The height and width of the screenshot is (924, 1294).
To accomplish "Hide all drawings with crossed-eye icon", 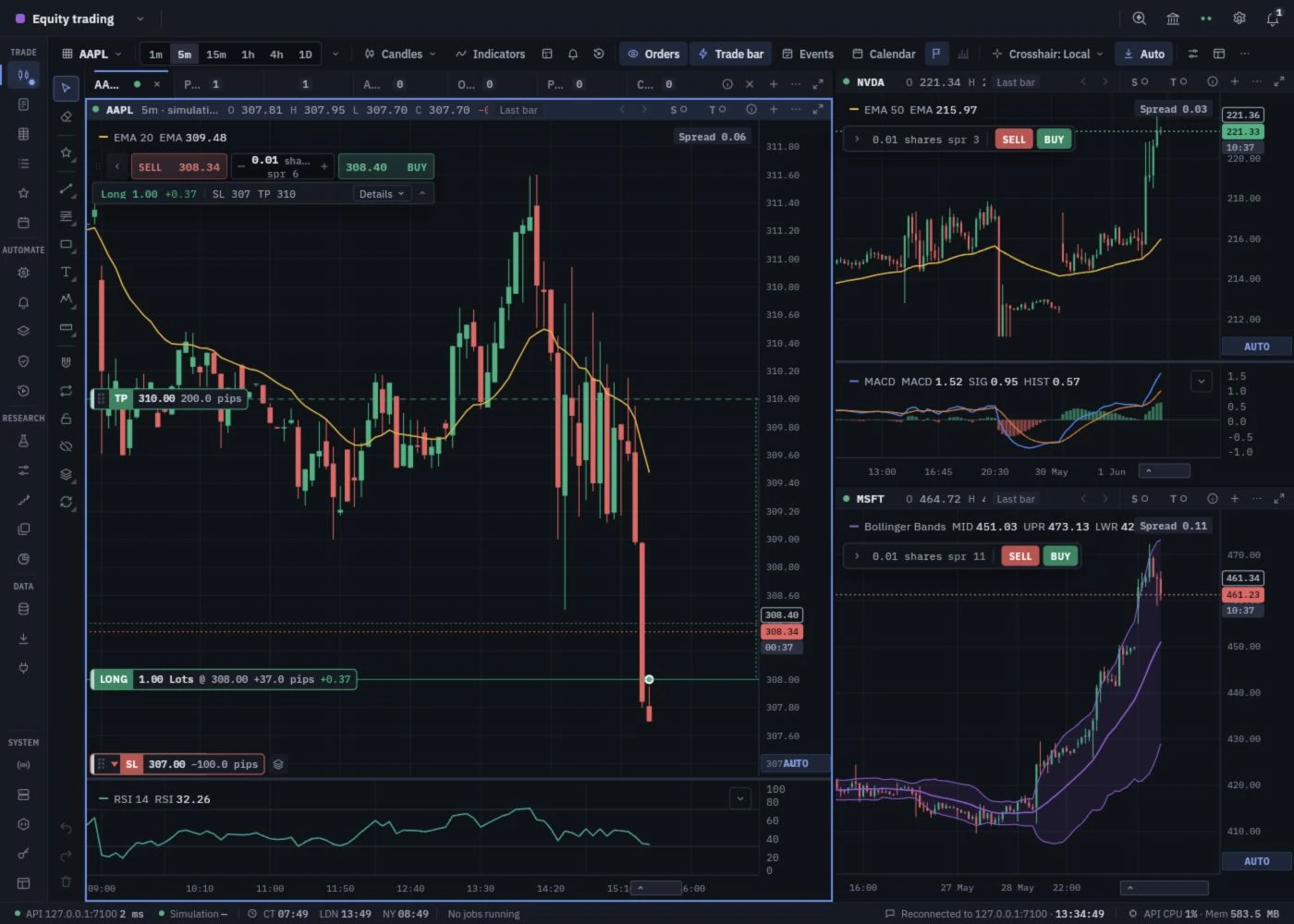I will (x=66, y=446).
